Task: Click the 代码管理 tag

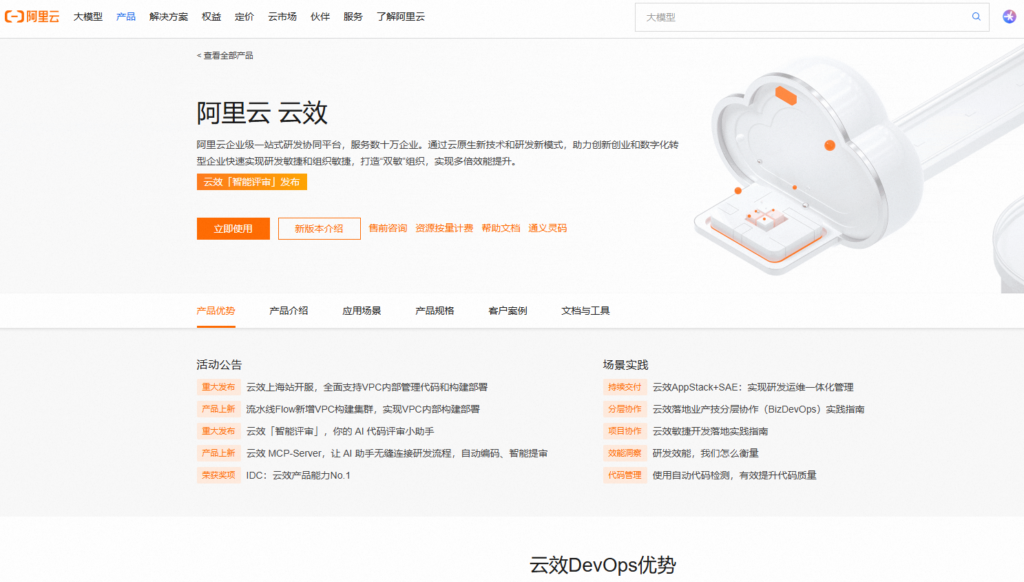Action: tap(625, 476)
